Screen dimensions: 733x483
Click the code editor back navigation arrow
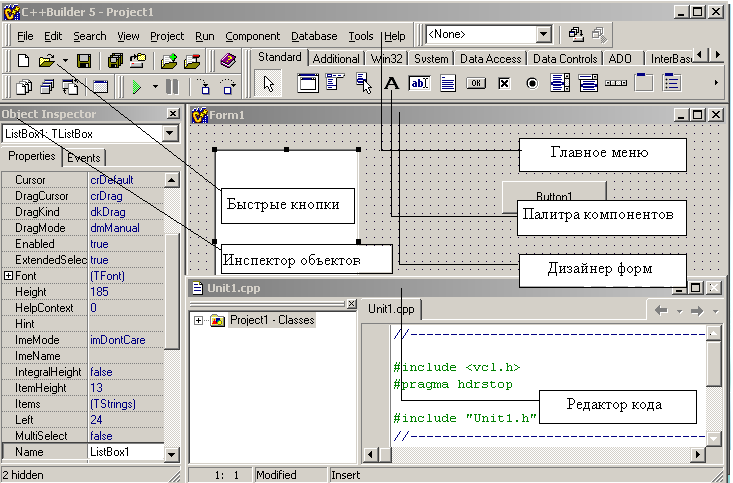(661, 310)
